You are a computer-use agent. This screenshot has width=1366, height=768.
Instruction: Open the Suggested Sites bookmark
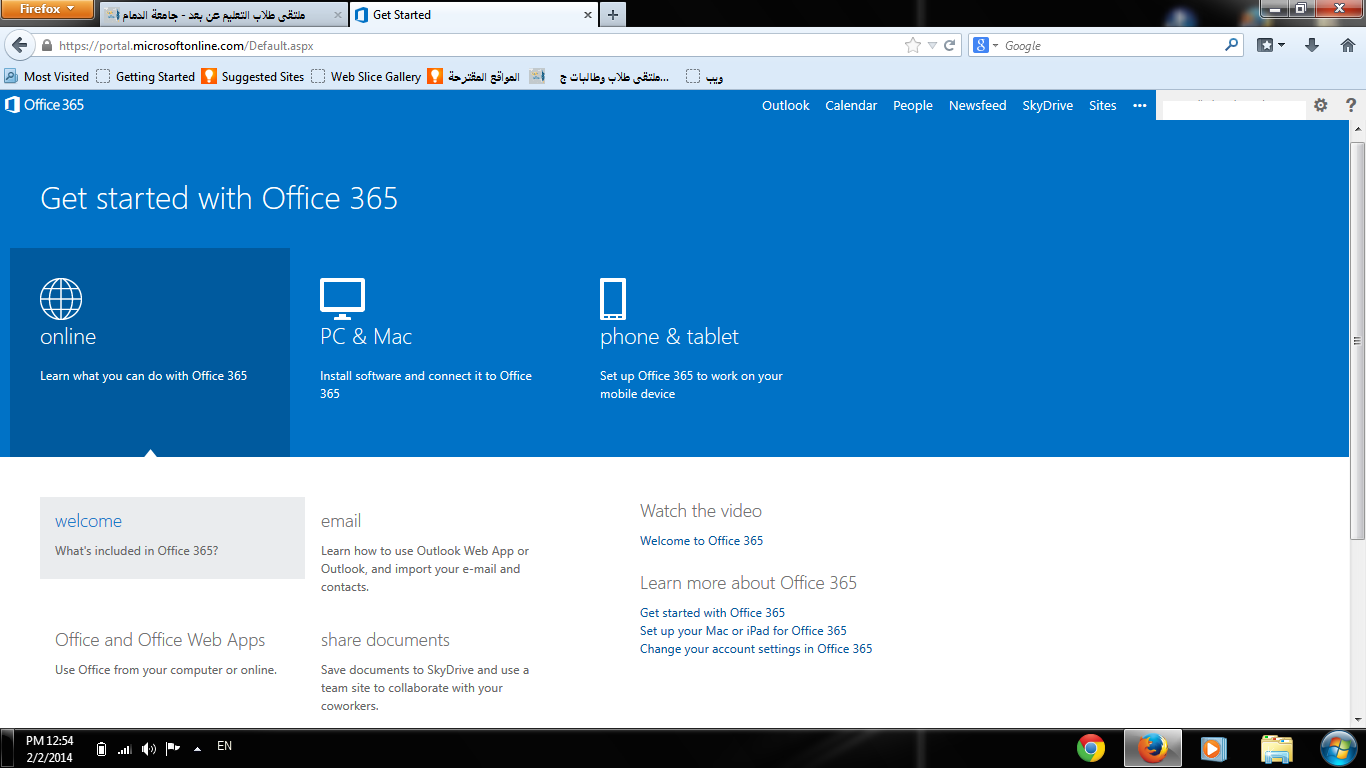point(253,76)
